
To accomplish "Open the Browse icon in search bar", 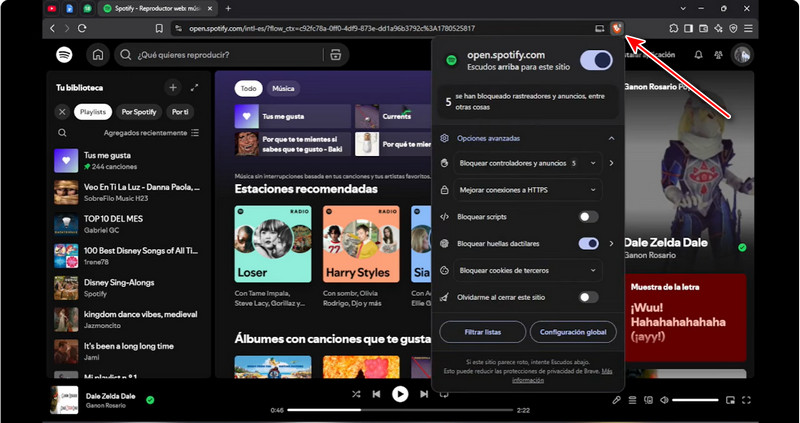I will 335,55.
